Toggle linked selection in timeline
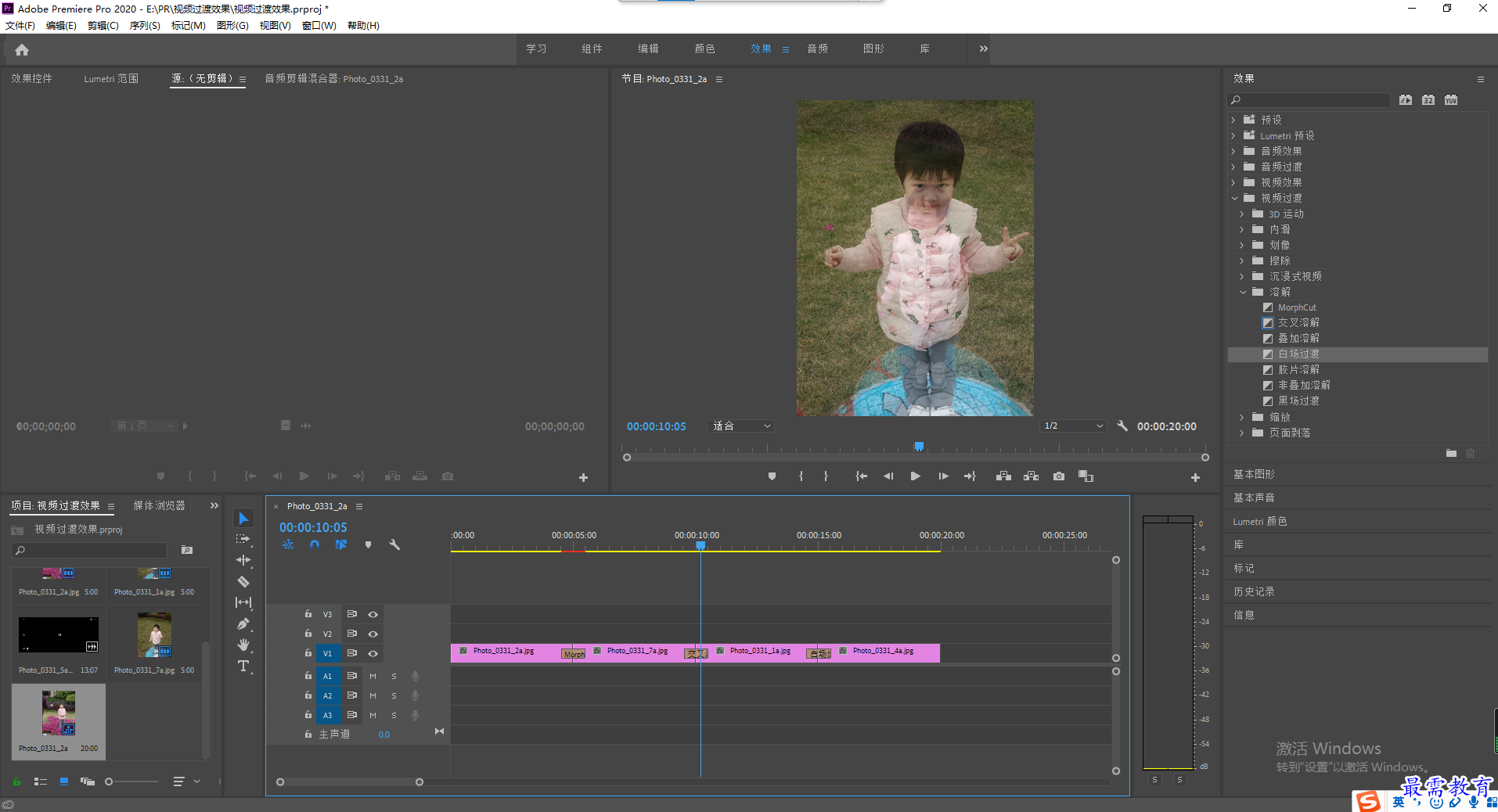 341,544
